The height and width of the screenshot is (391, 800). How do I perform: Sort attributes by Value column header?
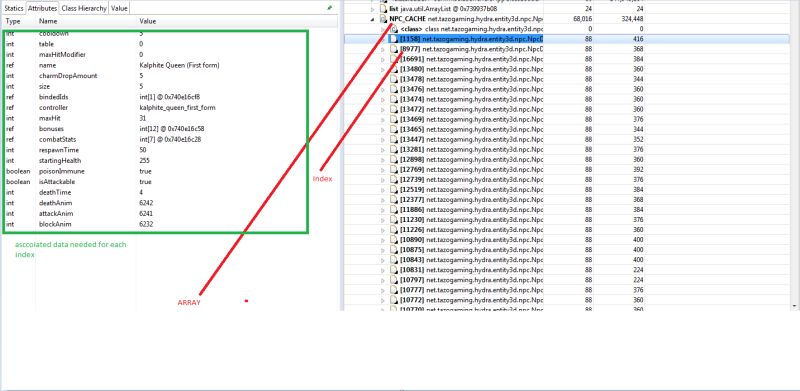click(148, 21)
